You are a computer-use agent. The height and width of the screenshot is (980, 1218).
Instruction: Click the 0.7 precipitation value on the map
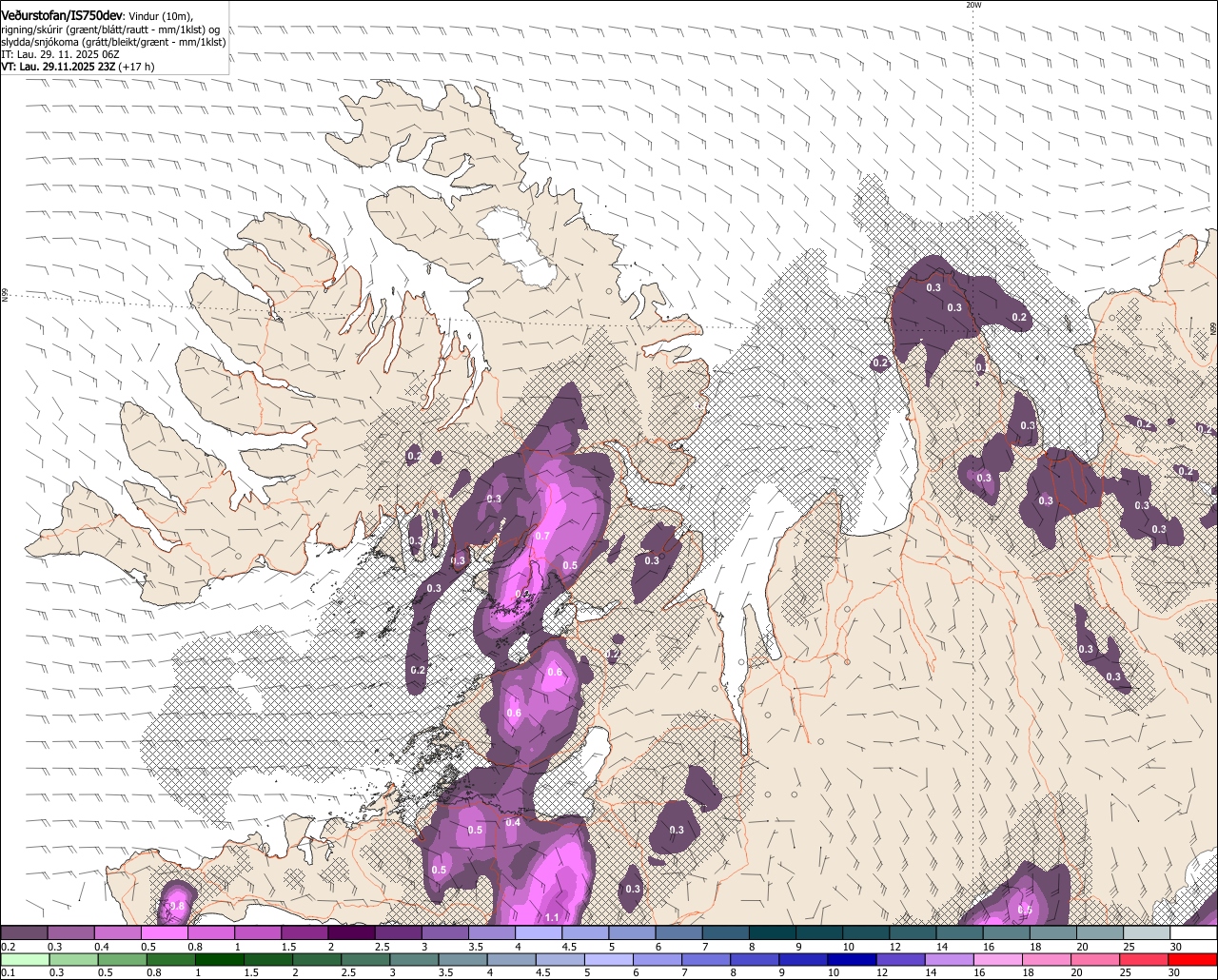click(542, 536)
